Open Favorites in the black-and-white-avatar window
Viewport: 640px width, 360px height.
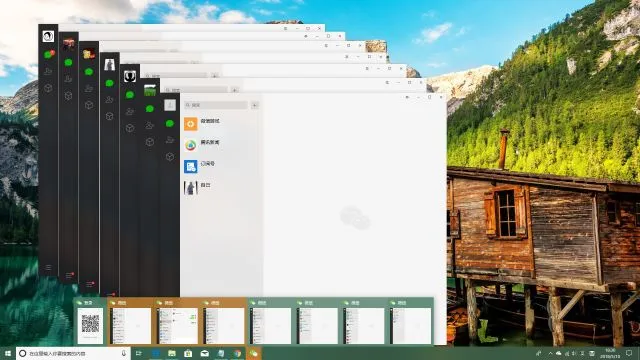point(130,128)
